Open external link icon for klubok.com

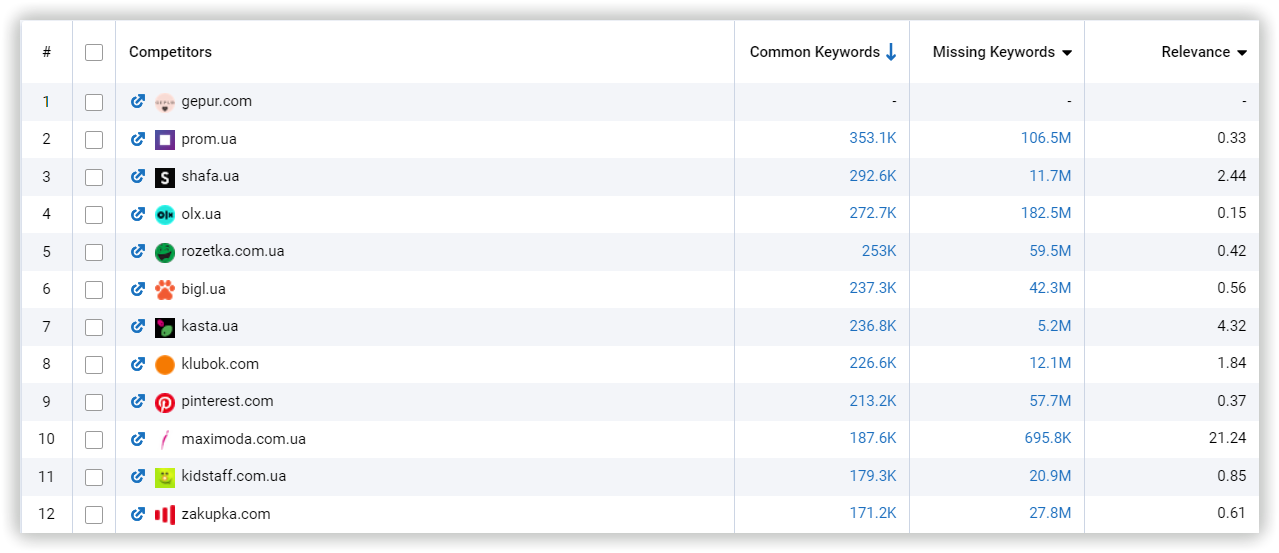coord(138,364)
